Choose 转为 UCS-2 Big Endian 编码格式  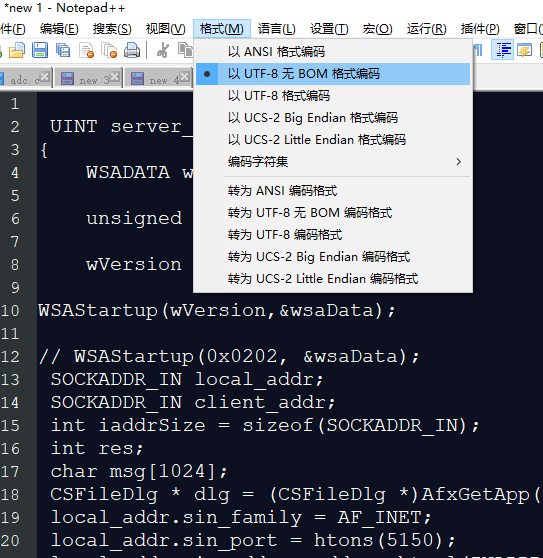[333, 257]
